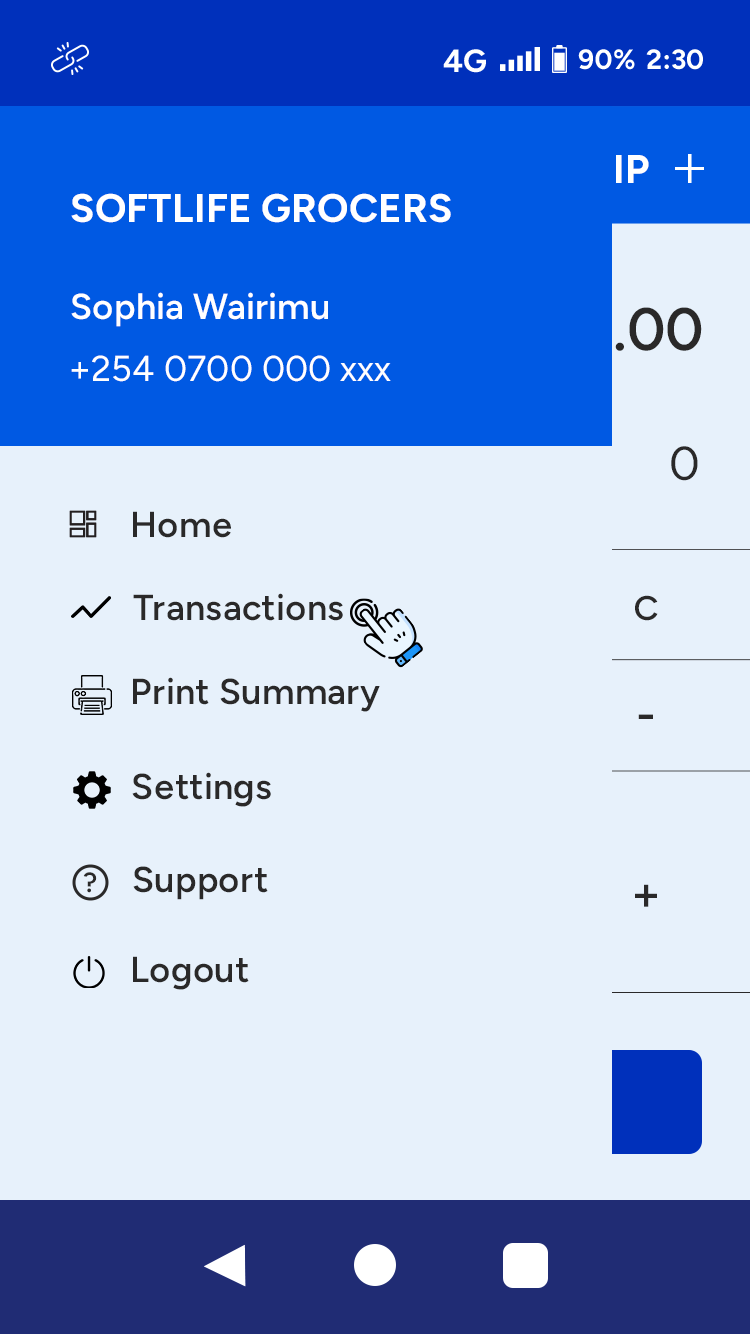
Task: Tap the Home dashboard icon
Action: coord(83,524)
